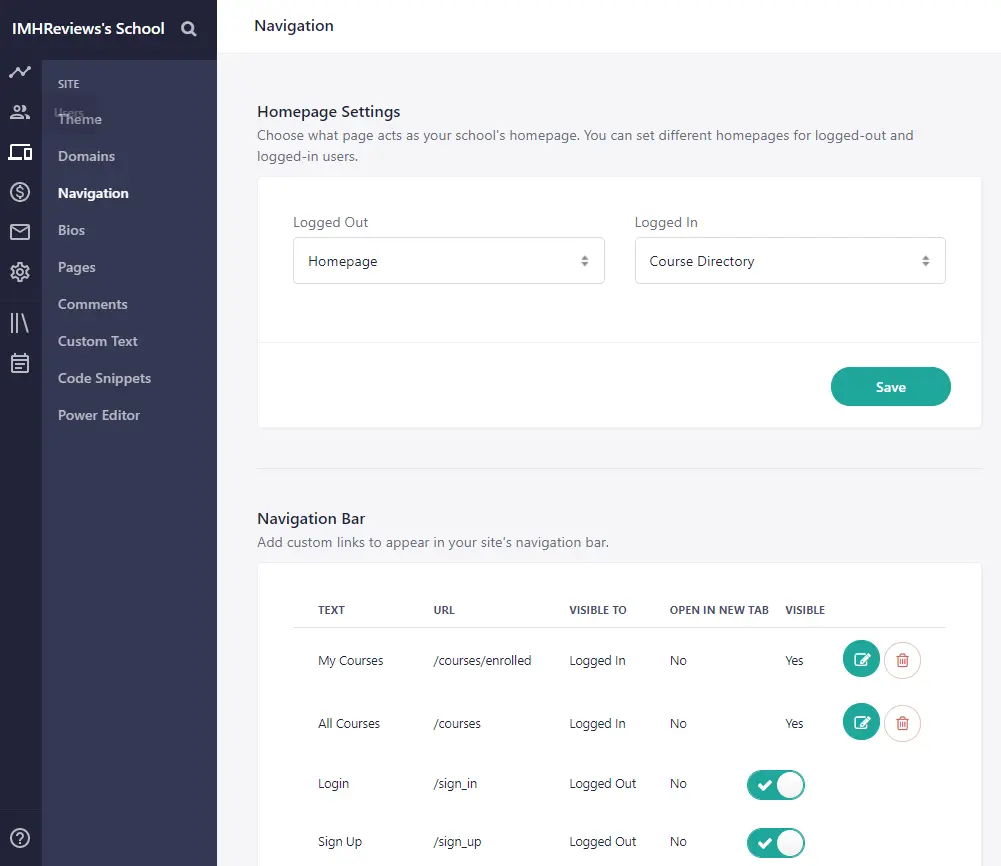Open the dashboard analytics graph icon
This screenshot has height=866, width=1001.
[20, 72]
